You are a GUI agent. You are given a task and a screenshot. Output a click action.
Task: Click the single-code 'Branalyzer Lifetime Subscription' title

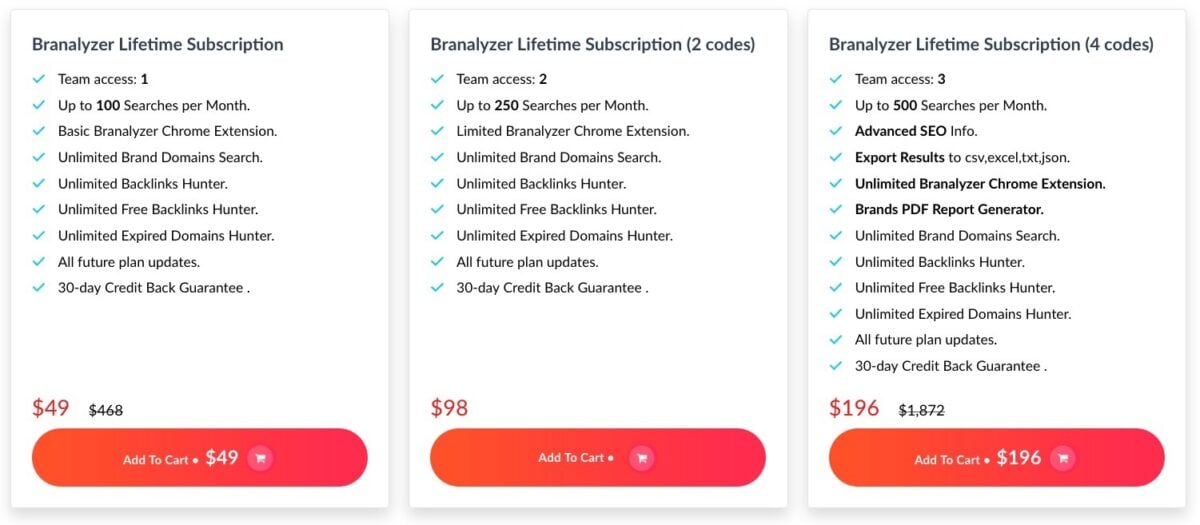pyautogui.click(x=157, y=45)
